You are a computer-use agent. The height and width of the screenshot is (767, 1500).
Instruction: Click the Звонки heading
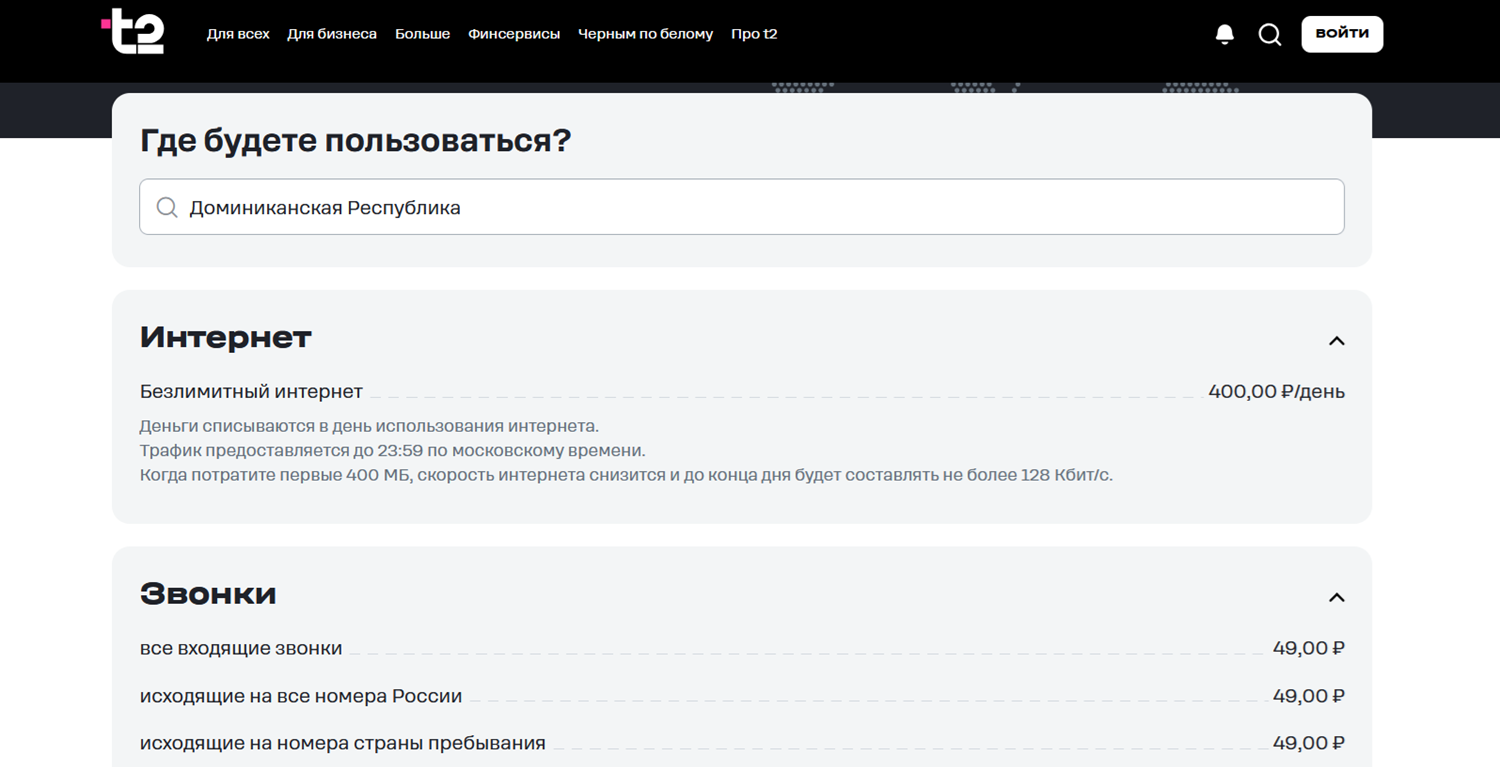pos(208,594)
